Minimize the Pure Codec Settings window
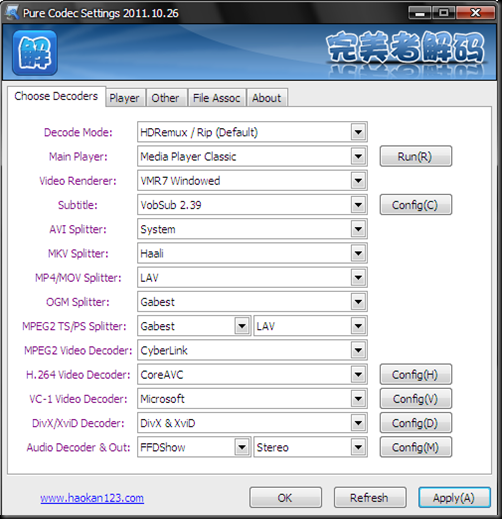 pos(420,13)
